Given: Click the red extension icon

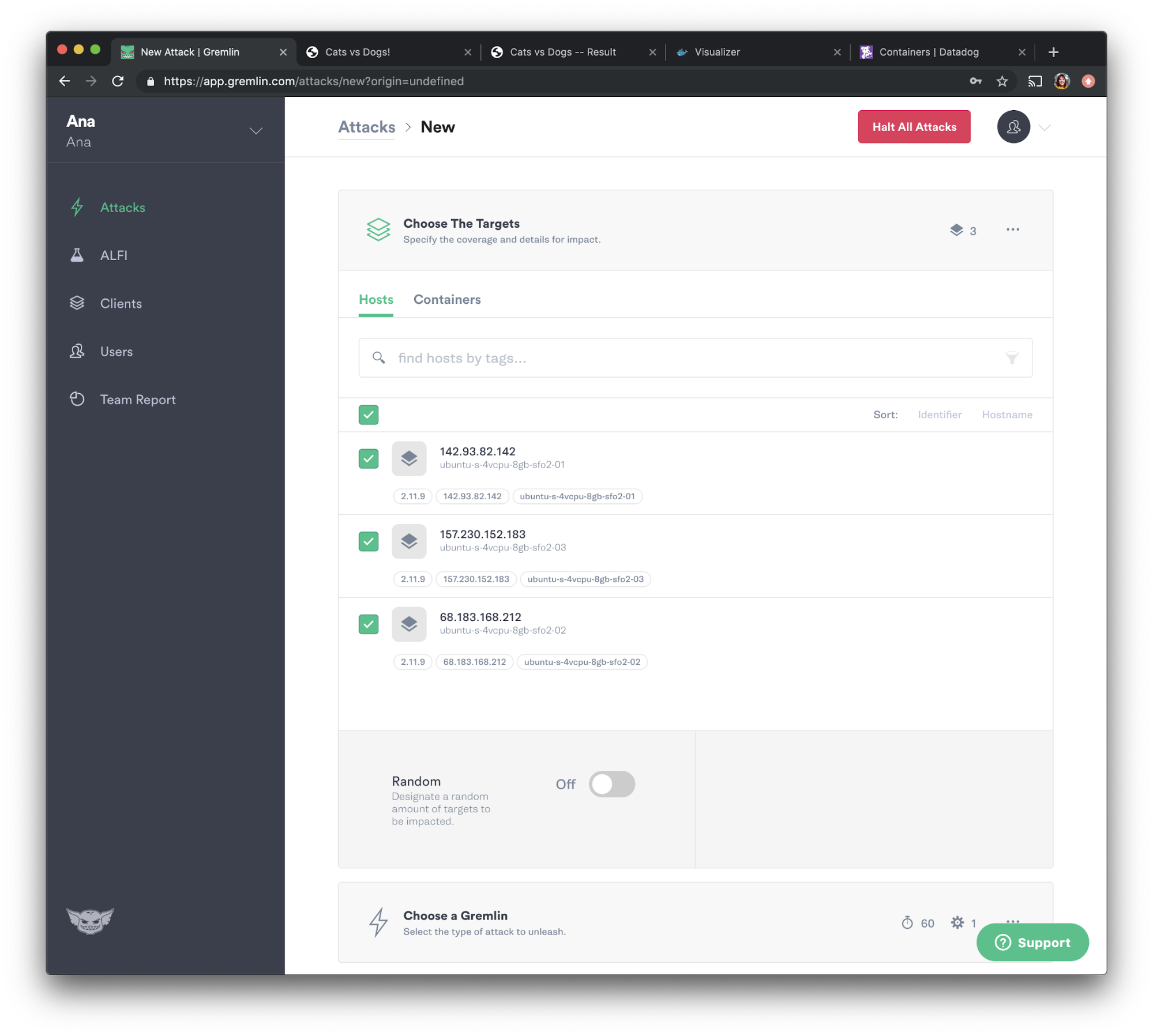Looking at the screenshot, I should click(x=1088, y=81).
